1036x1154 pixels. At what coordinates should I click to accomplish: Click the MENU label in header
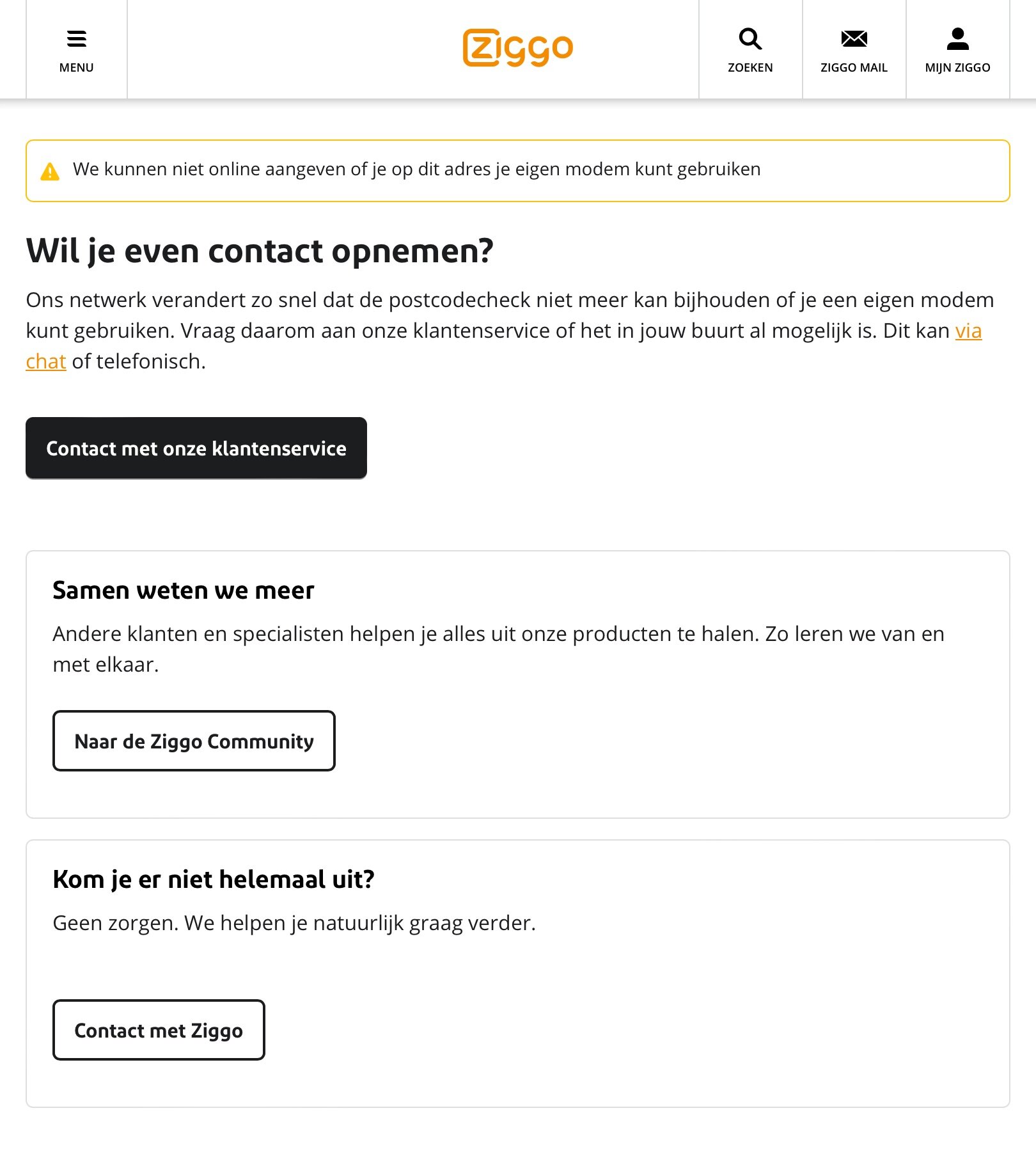77,68
